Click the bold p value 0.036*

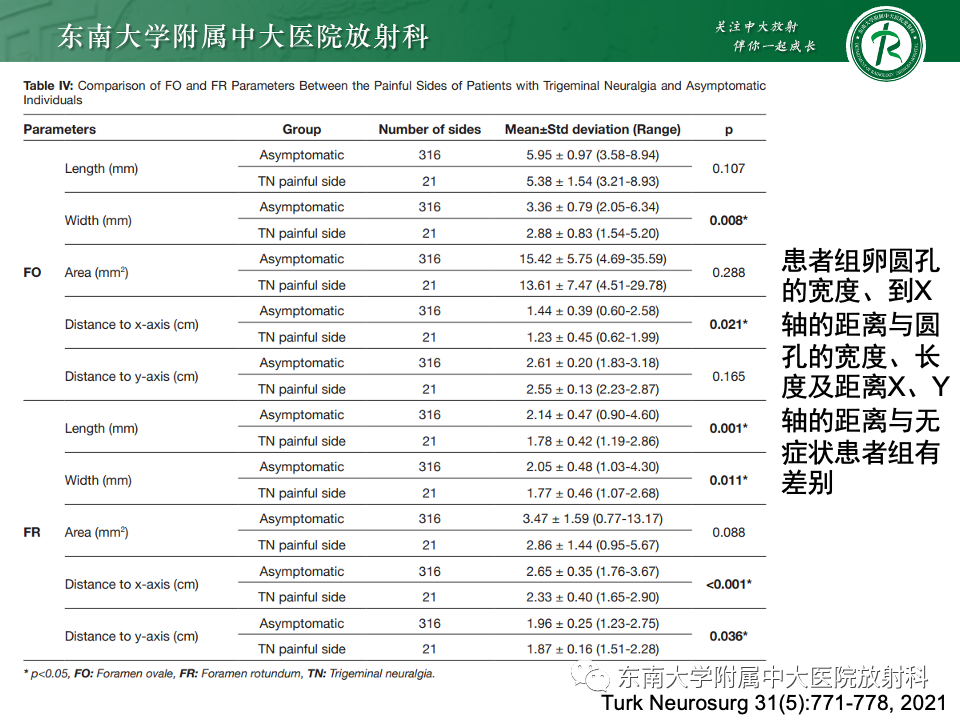click(729, 637)
